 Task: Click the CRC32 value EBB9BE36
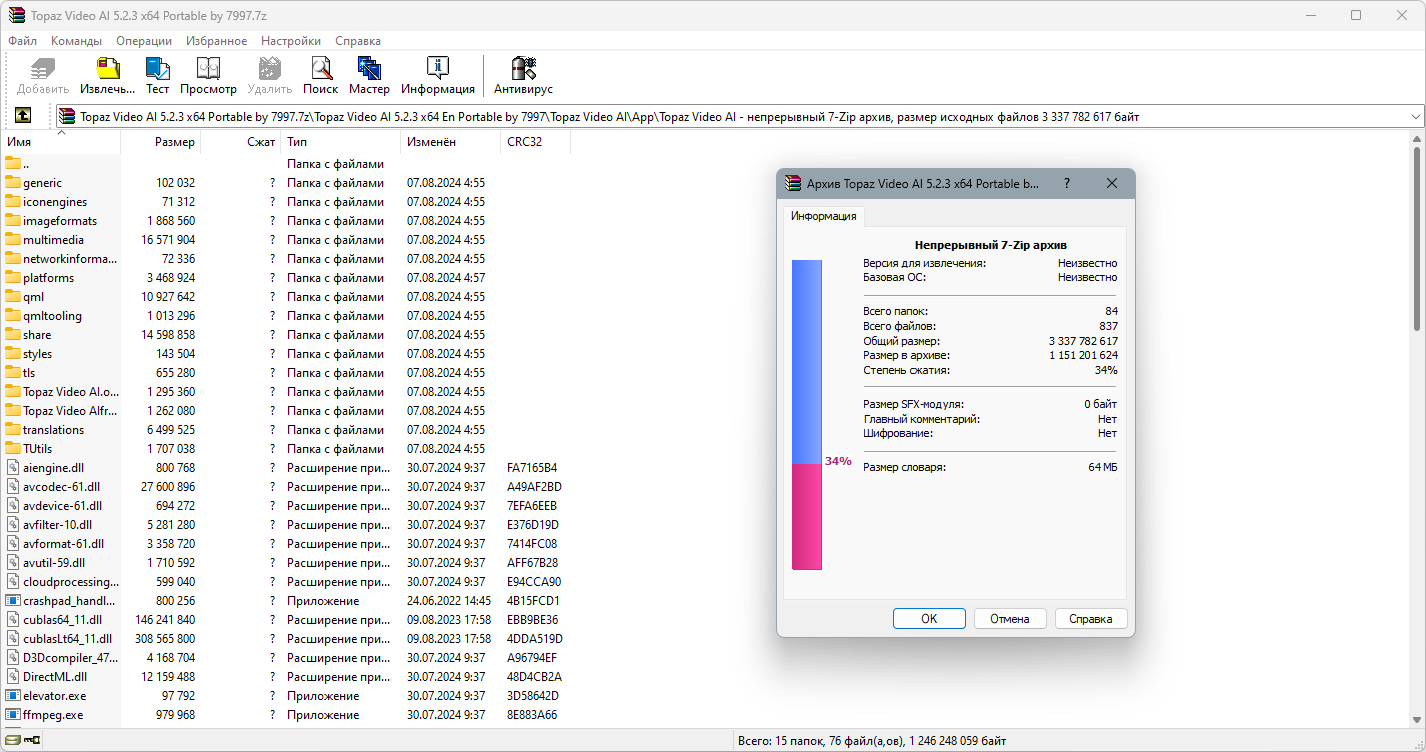[x=532, y=619]
